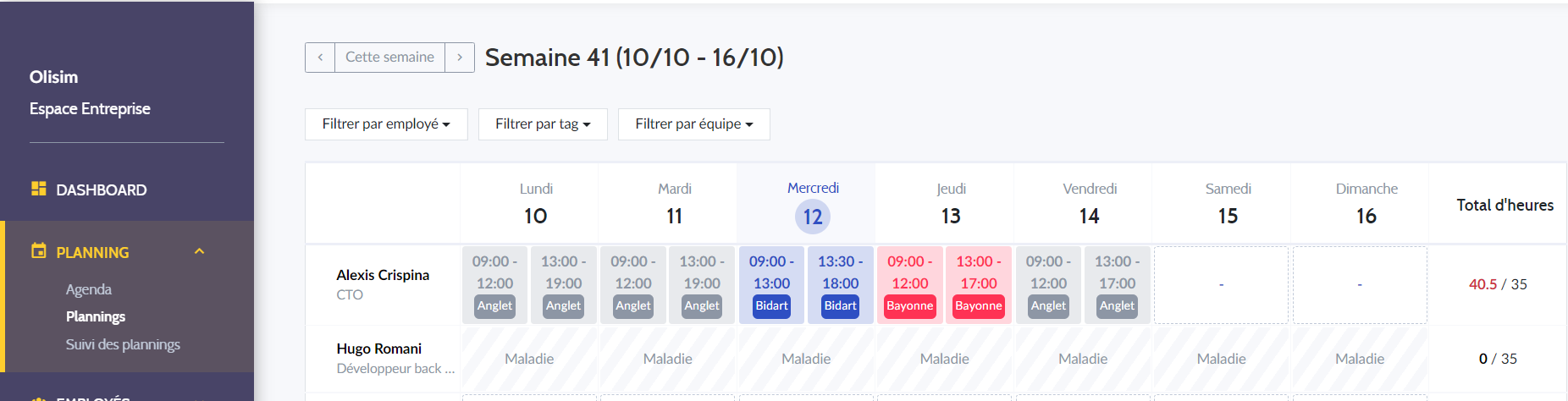Click Alexis Crispina's empty Samedi cell

pos(1221,285)
